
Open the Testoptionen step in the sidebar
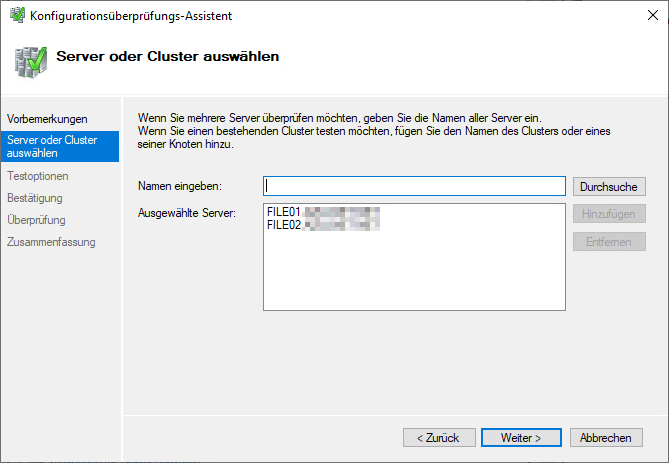click(x=38, y=176)
